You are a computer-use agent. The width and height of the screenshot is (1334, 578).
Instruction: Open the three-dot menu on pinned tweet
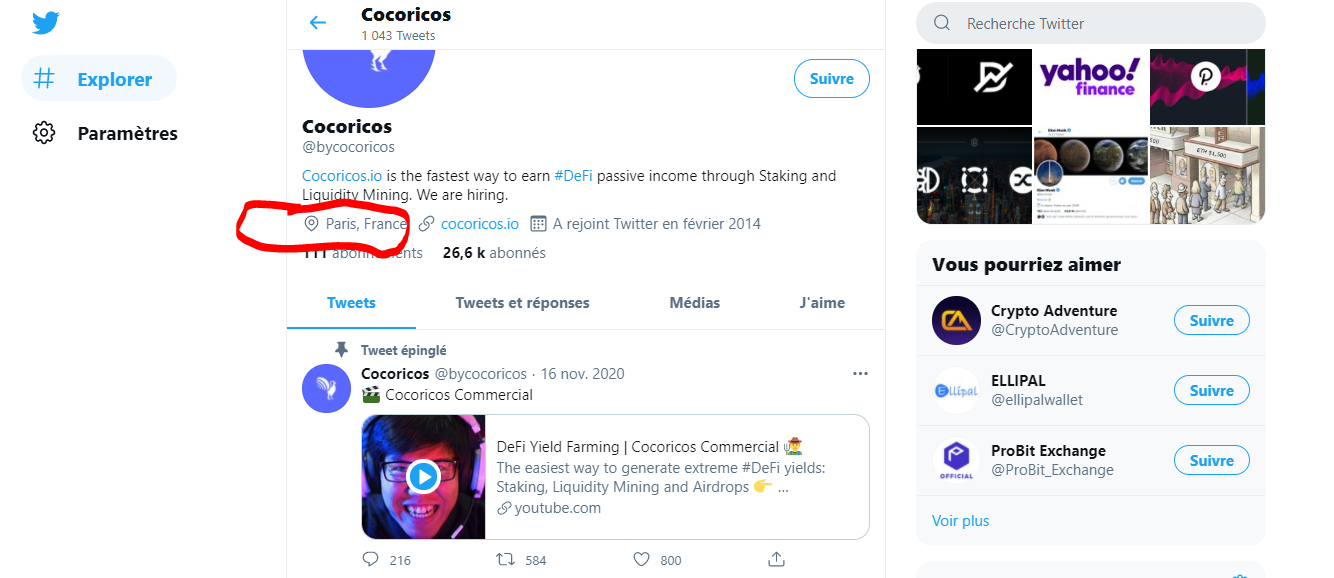tap(860, 372)
